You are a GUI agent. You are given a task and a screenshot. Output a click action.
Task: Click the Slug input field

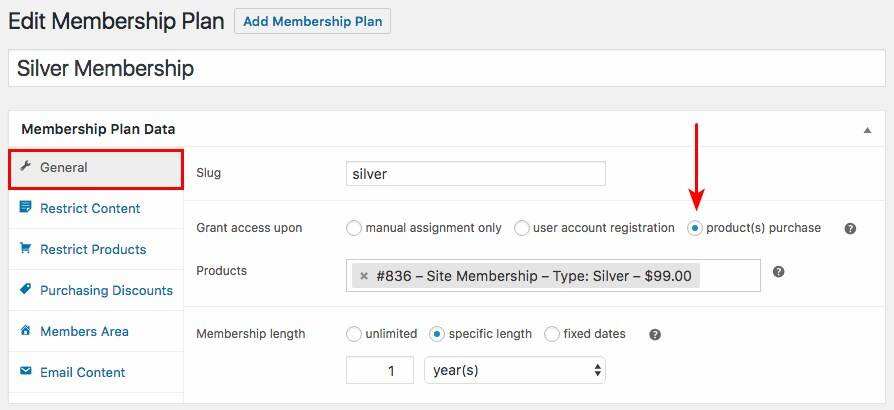[x=475, y=173]
